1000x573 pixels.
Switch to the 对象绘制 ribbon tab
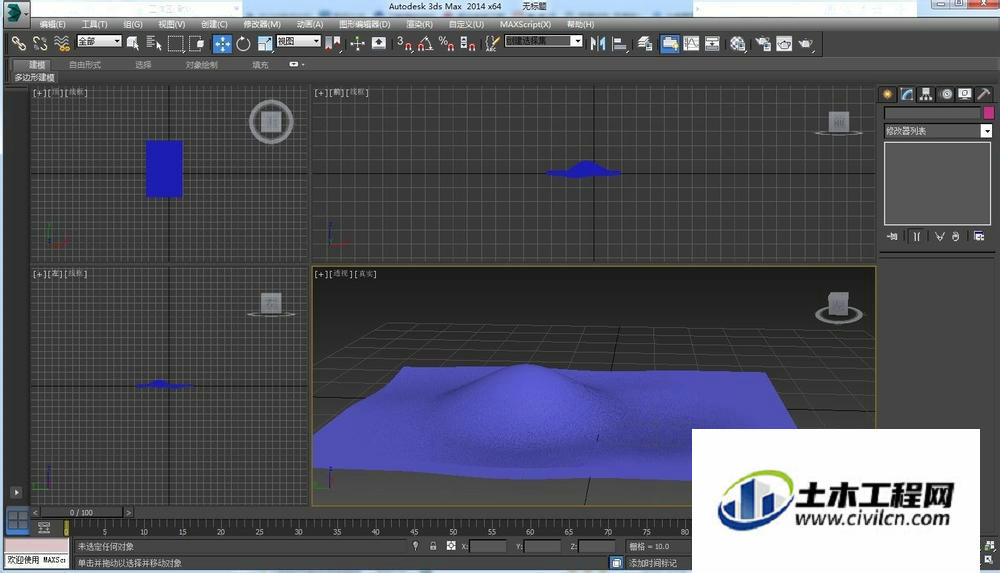[x=202, y=64]
